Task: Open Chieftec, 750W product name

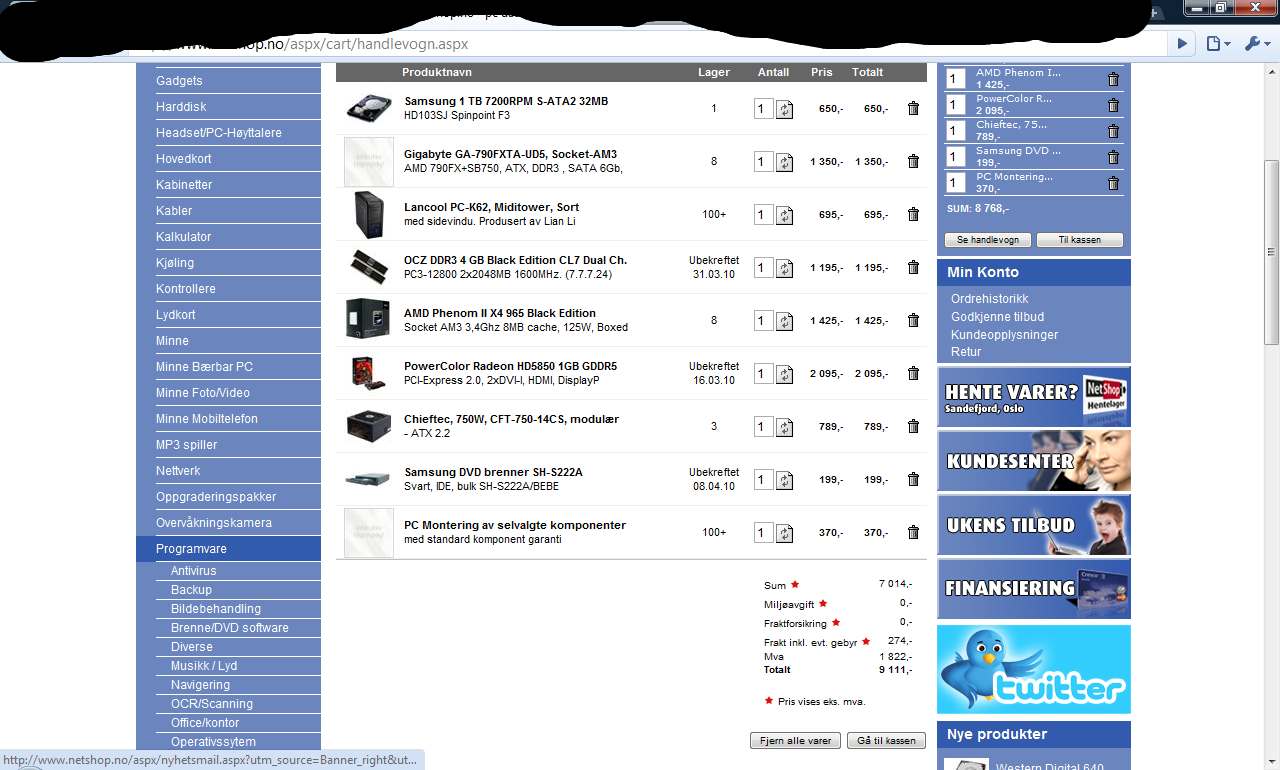Action: (511, 419)
